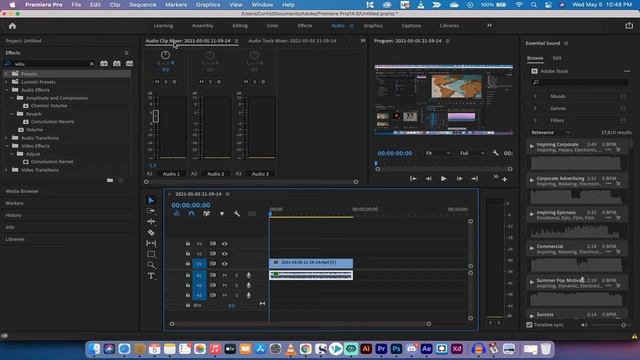Open Illustrator icon in the Dock
The width and height of the screenshot is (640, 360).
coord(366,349)
